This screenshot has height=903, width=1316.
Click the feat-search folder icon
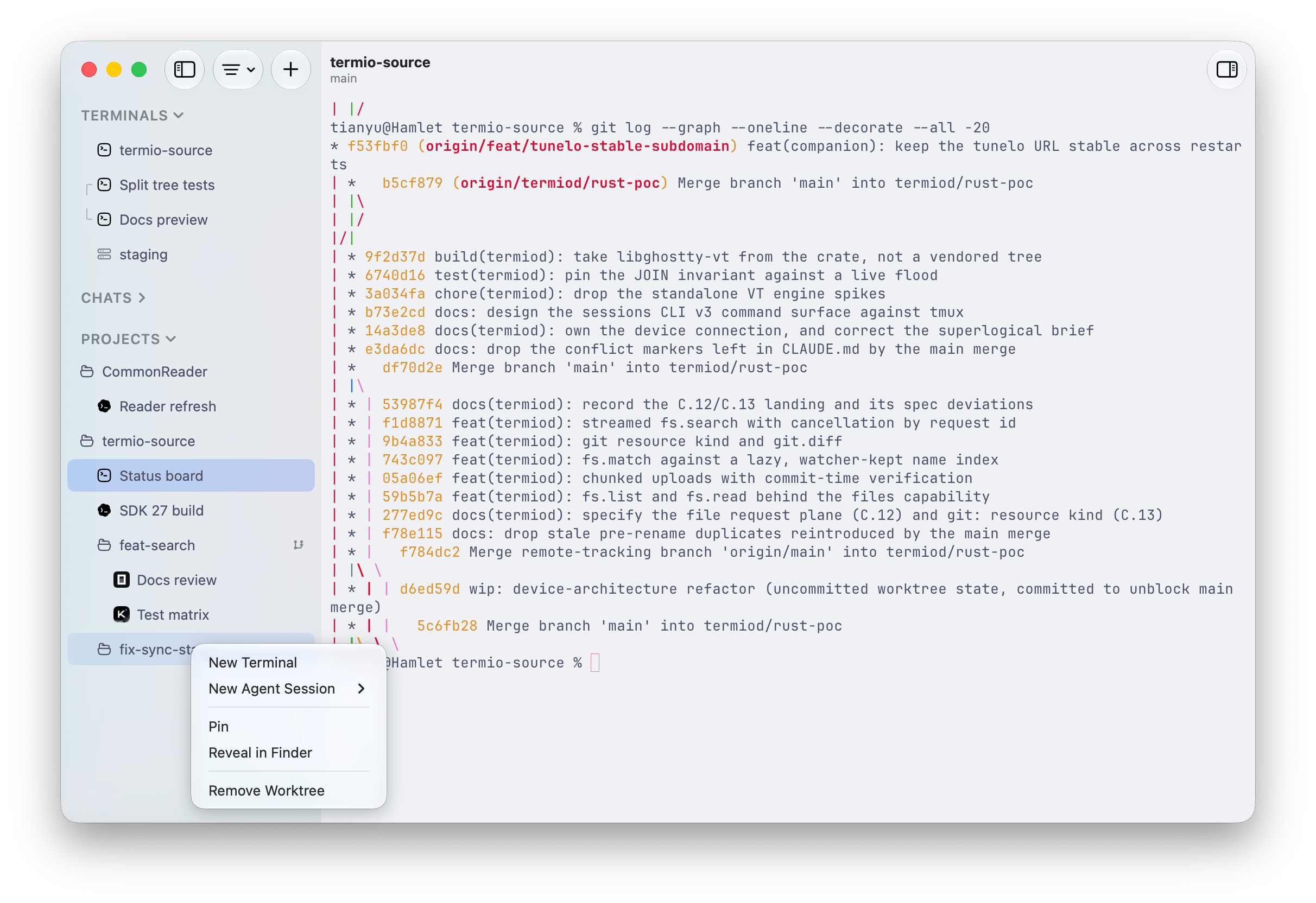(x=104, y=545)
